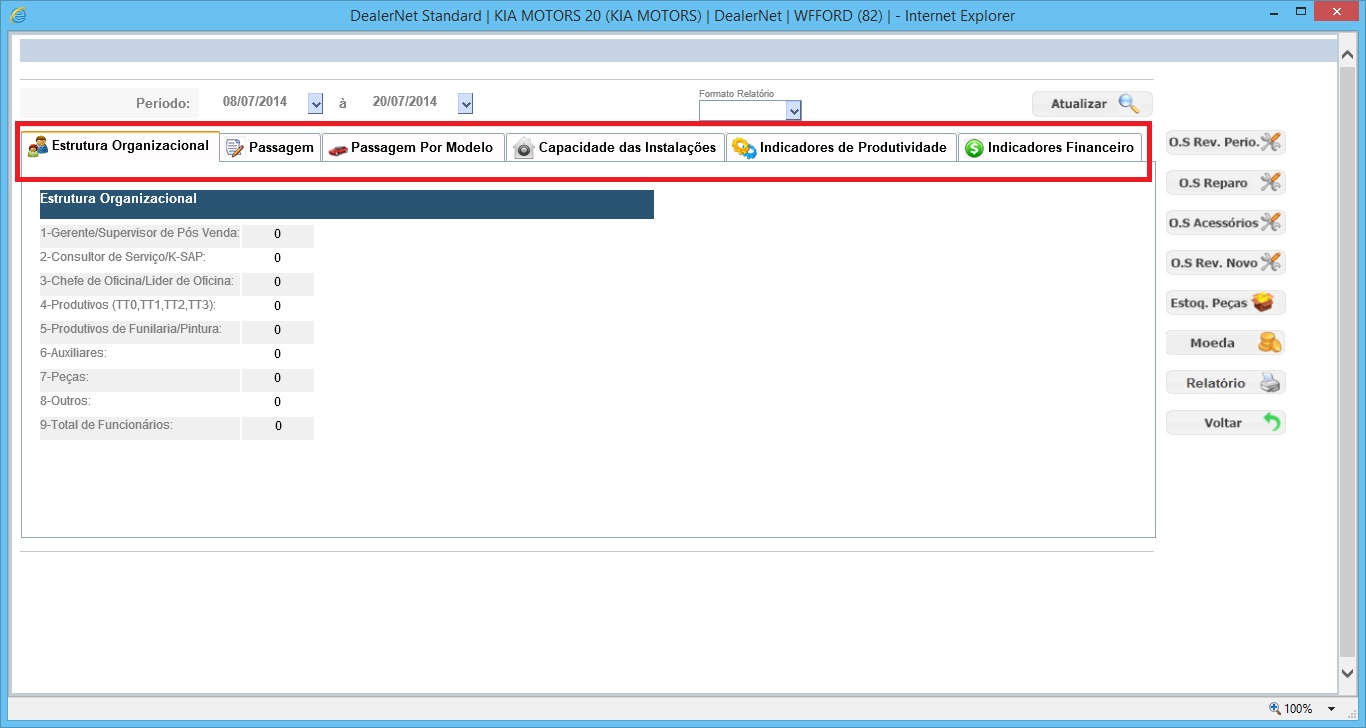Click the 6-Auxiliares label
The image size is (1366, 728).
(73, 353)
